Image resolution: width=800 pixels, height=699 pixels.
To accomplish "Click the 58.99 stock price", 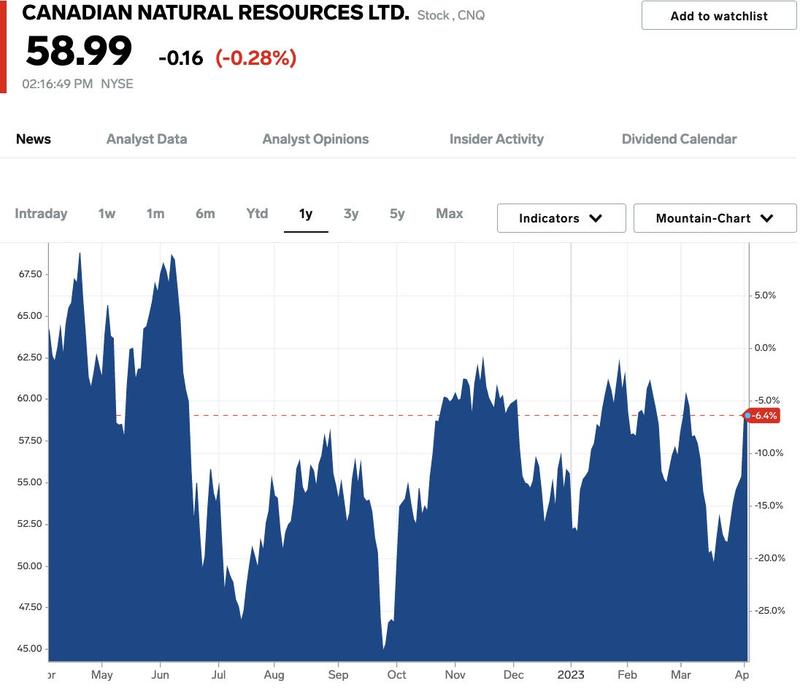I will (79, 51).
